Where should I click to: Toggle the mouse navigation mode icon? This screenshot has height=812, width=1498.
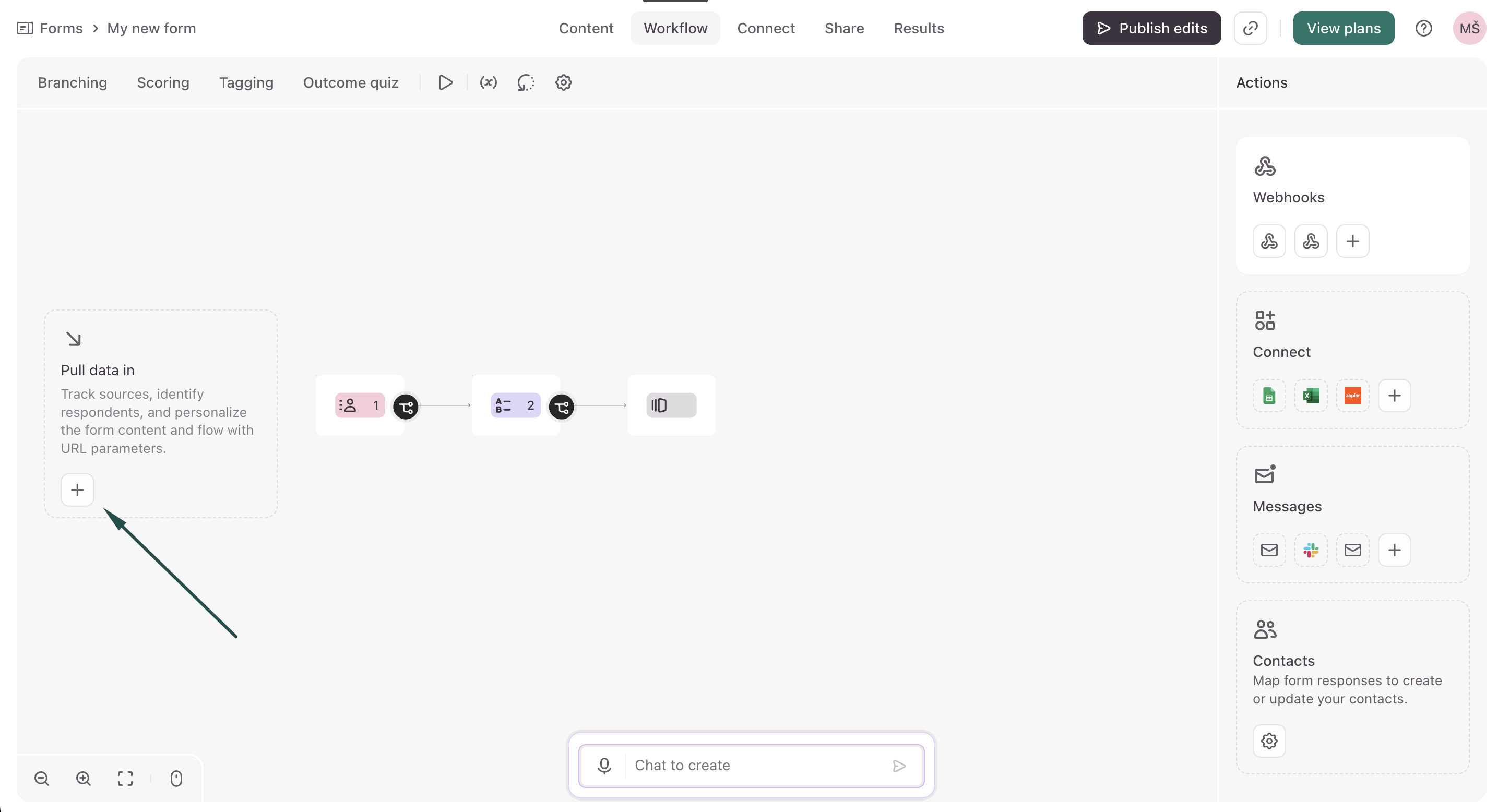click(176, 778)
